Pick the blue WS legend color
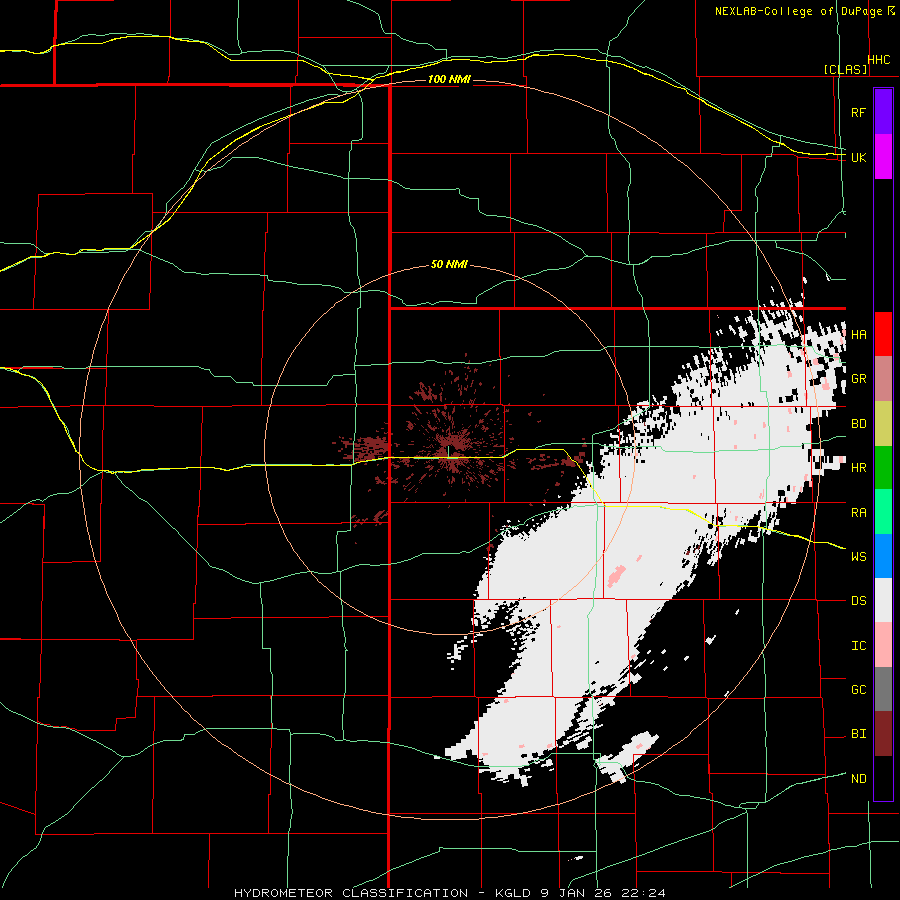The image size is (900, 900). 883,556
